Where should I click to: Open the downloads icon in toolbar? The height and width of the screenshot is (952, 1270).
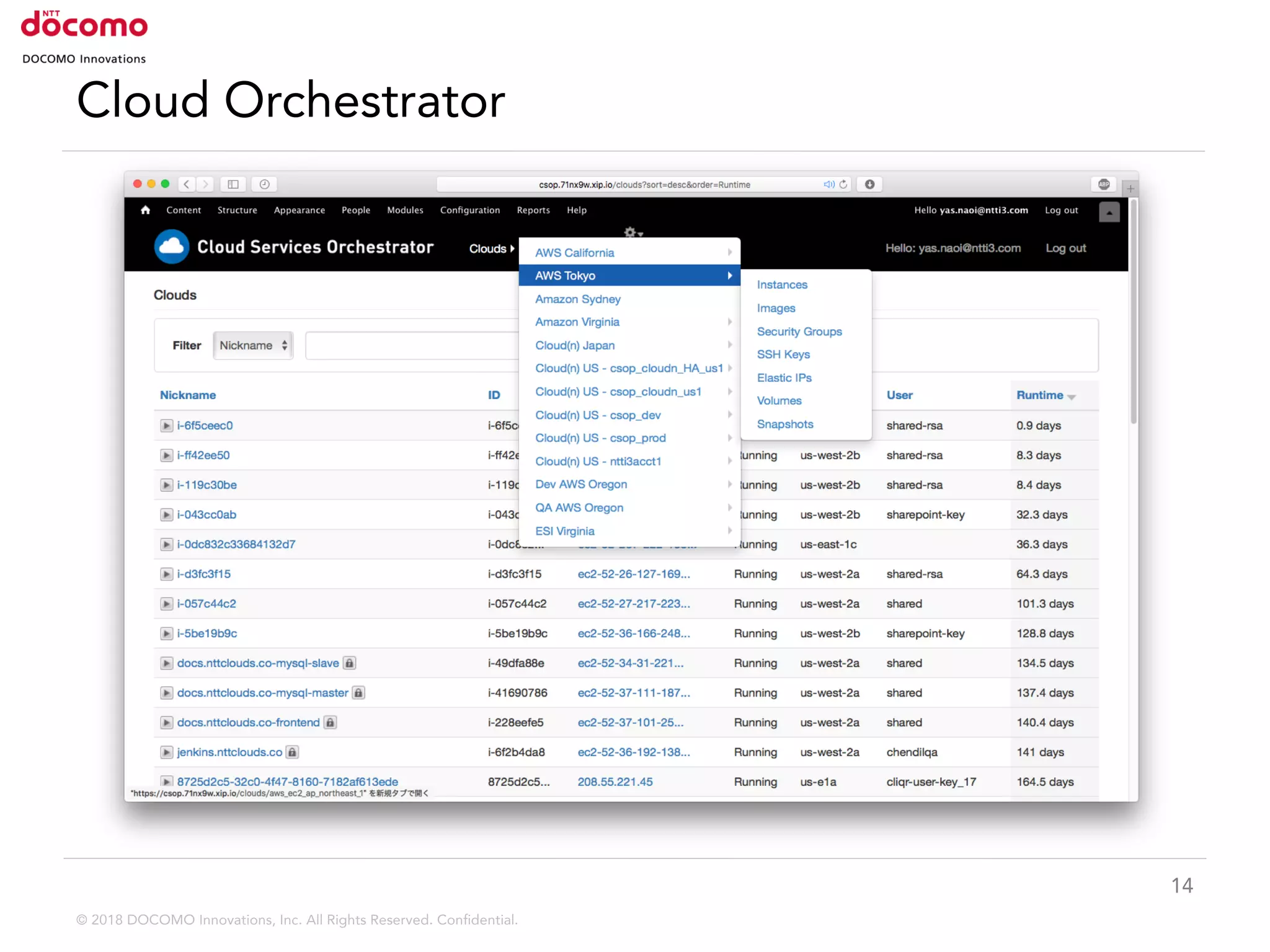click(870, 184)
